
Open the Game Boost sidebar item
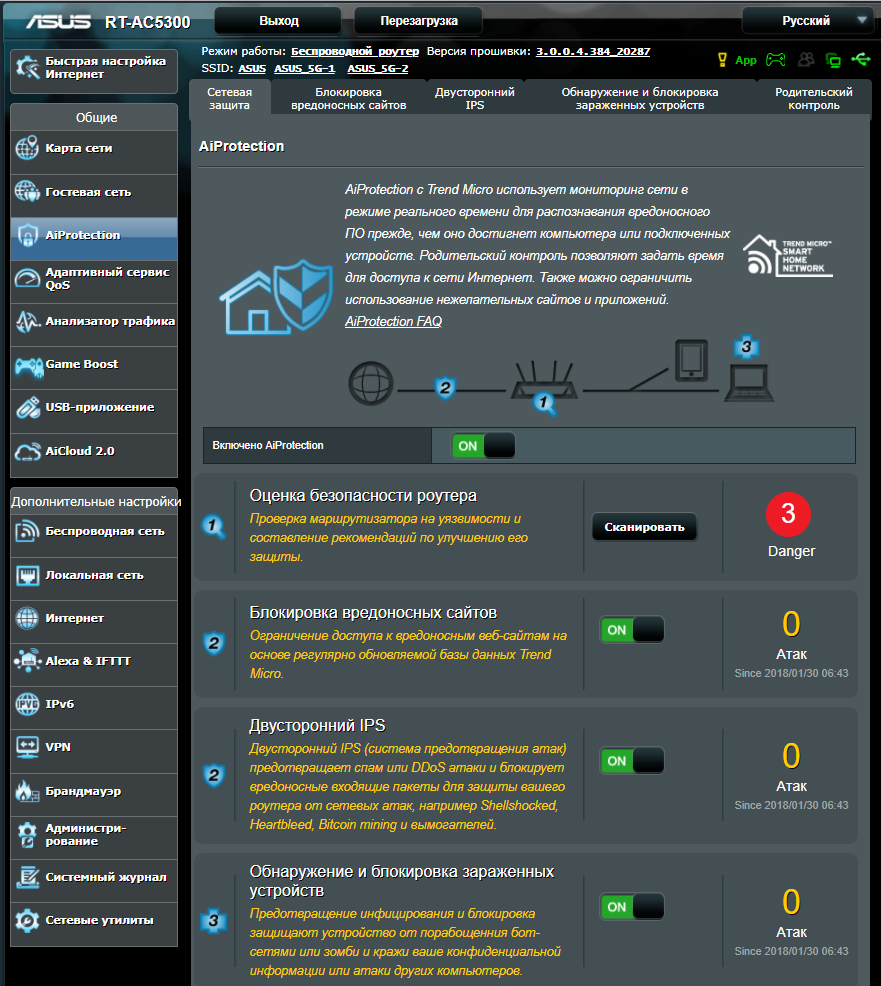click(94, 365)
